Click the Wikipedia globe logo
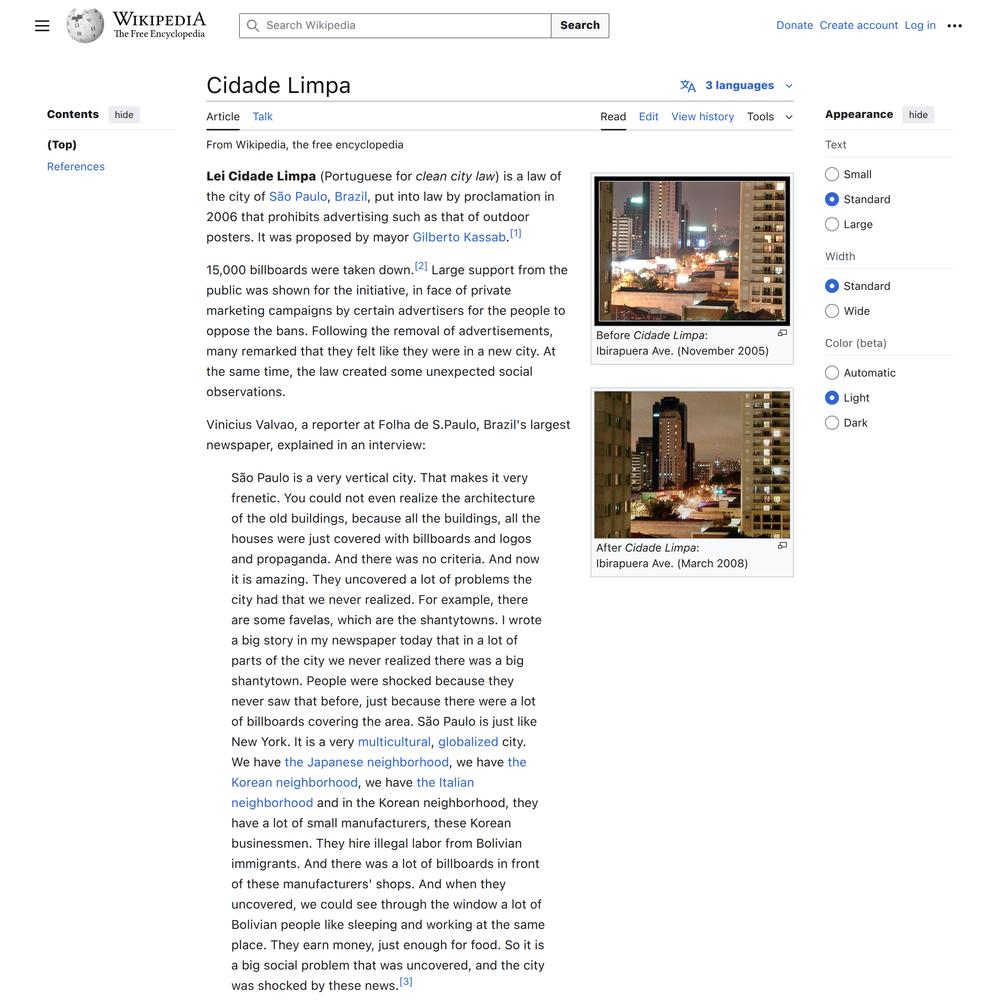 [x=85, y=26]
